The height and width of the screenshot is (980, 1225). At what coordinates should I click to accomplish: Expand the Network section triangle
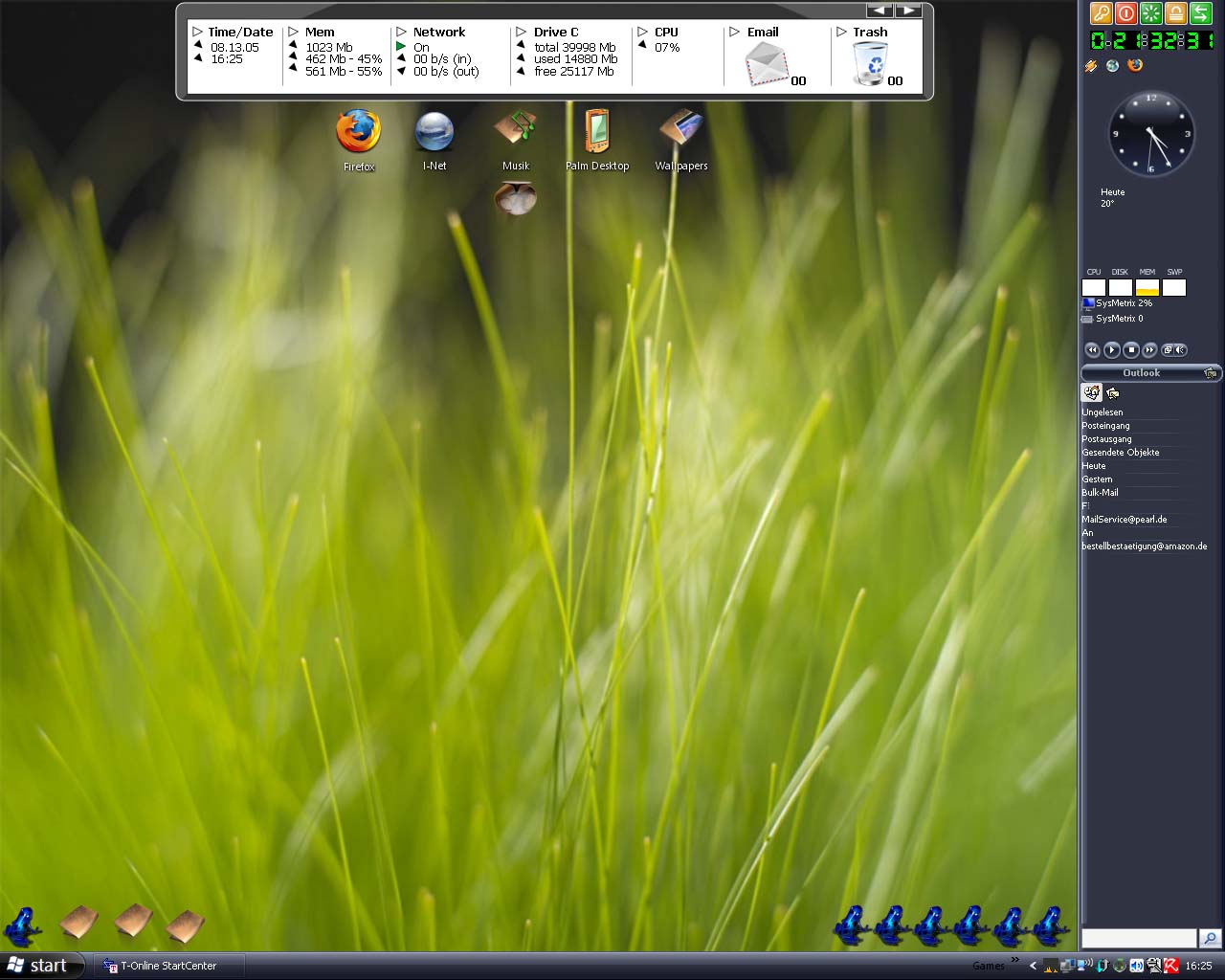pos(402,32)
